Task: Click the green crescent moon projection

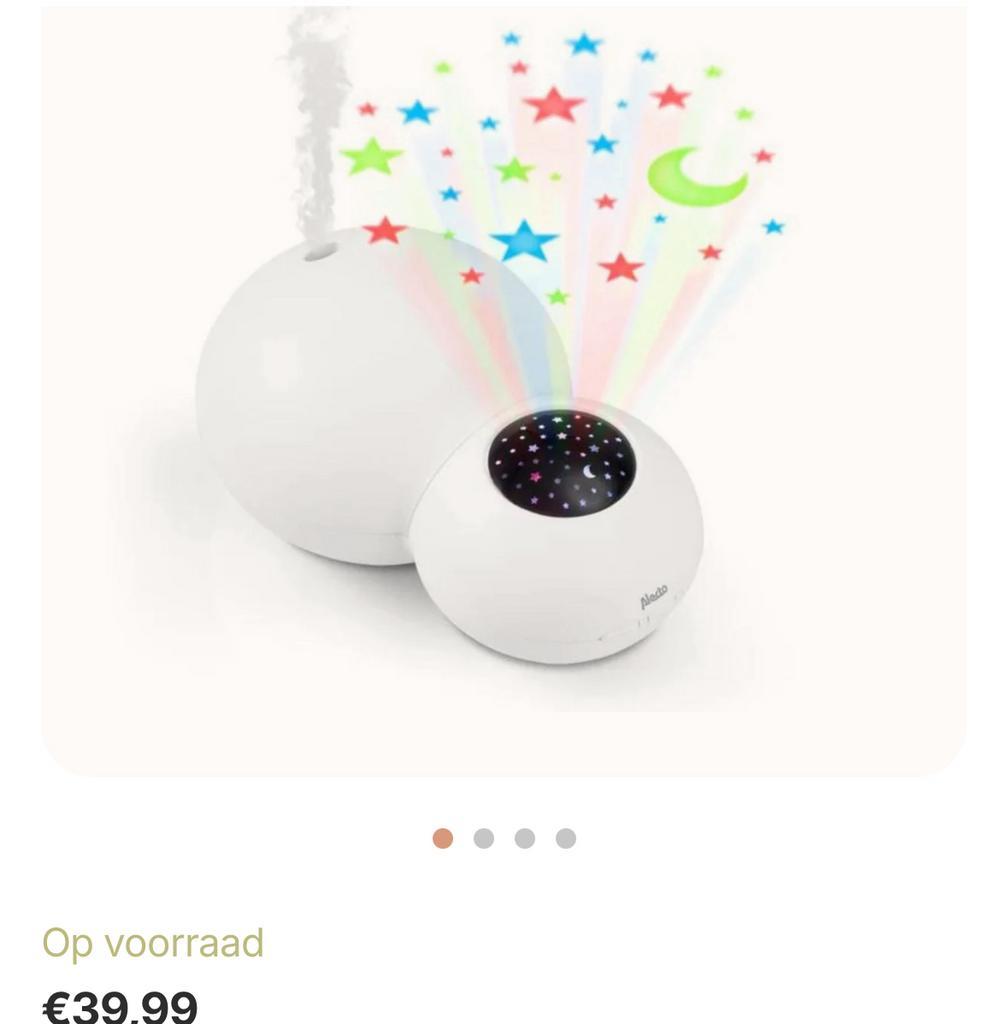Action: 697,177
